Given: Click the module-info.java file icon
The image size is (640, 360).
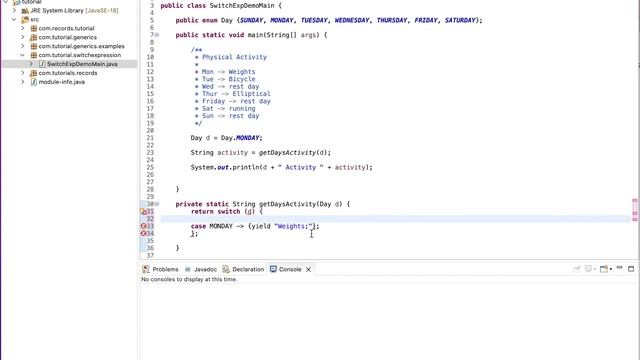Looking at the screenshot, I should pyautogui.click(x=34, y=82).
